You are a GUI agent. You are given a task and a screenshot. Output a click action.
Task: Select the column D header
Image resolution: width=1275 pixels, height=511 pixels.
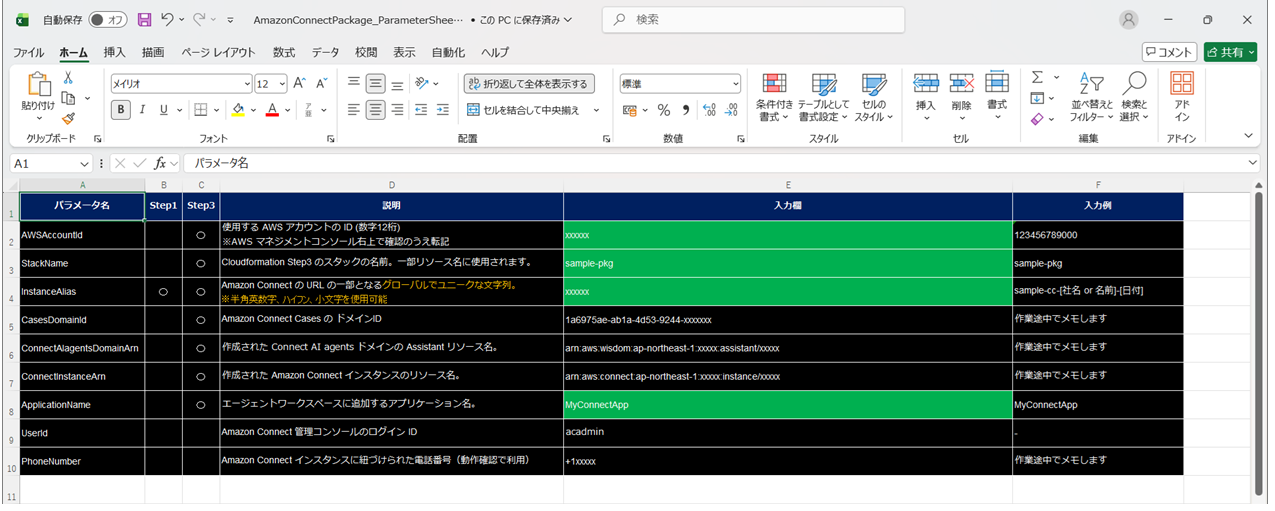coord(392,185)
